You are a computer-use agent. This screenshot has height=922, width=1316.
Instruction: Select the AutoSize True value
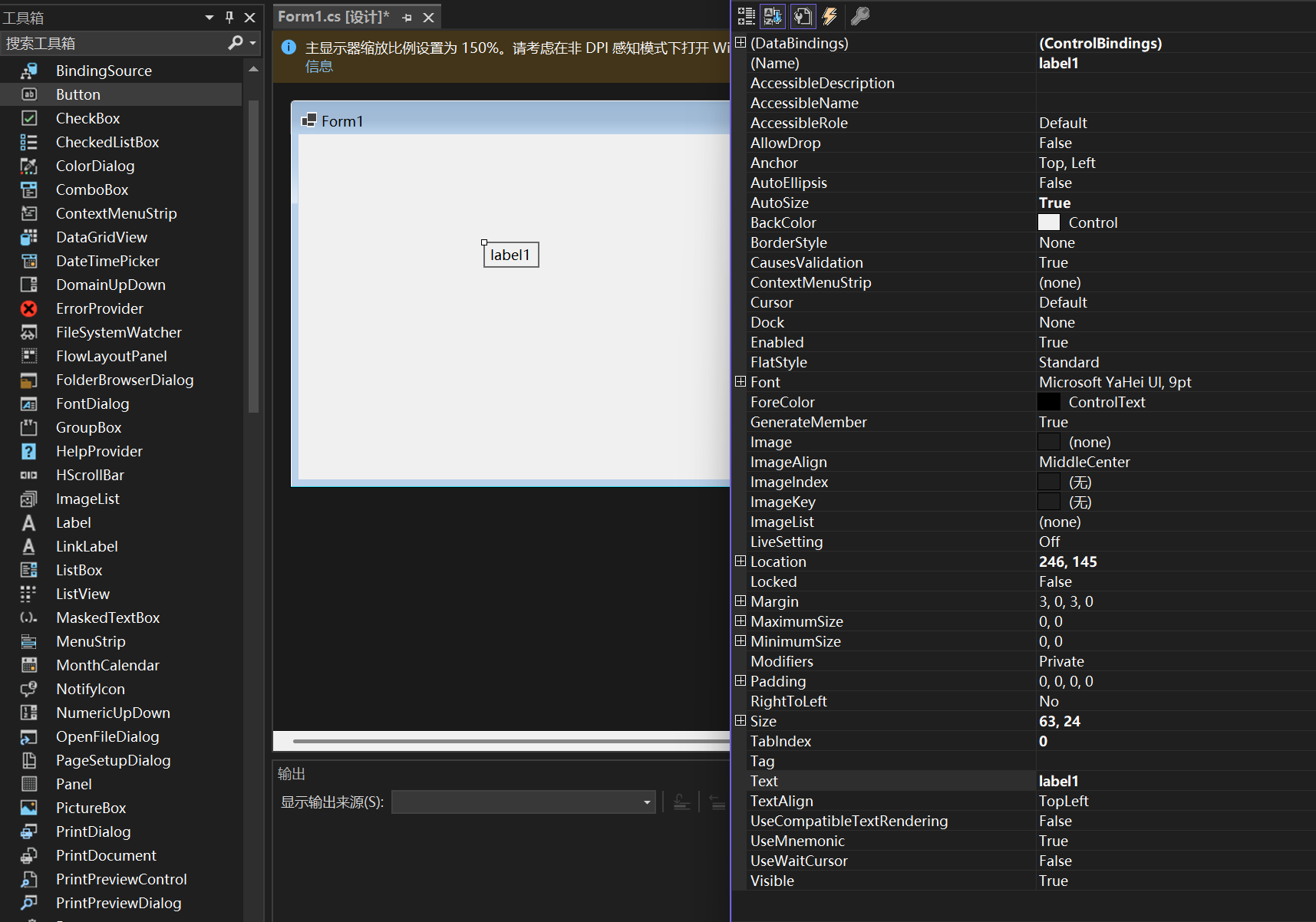(1055, 203)
